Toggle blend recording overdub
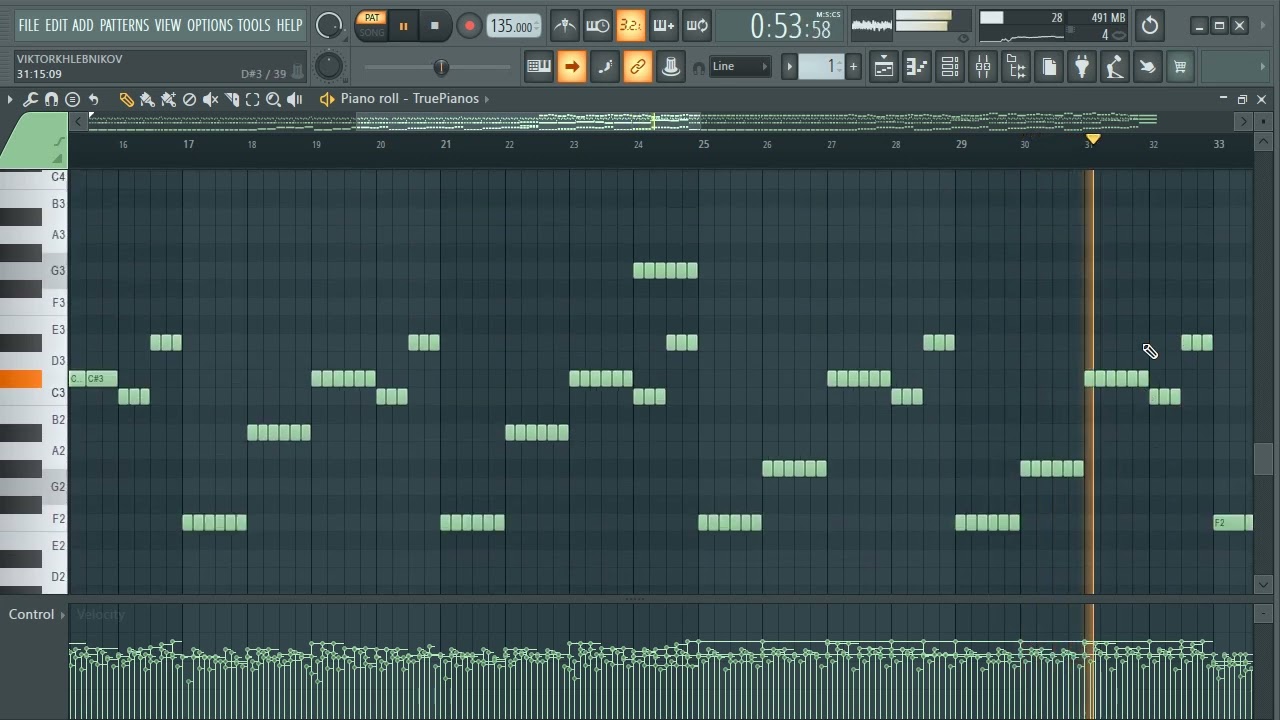Screen dimensions: 1280x720 (x=663, y=26)
